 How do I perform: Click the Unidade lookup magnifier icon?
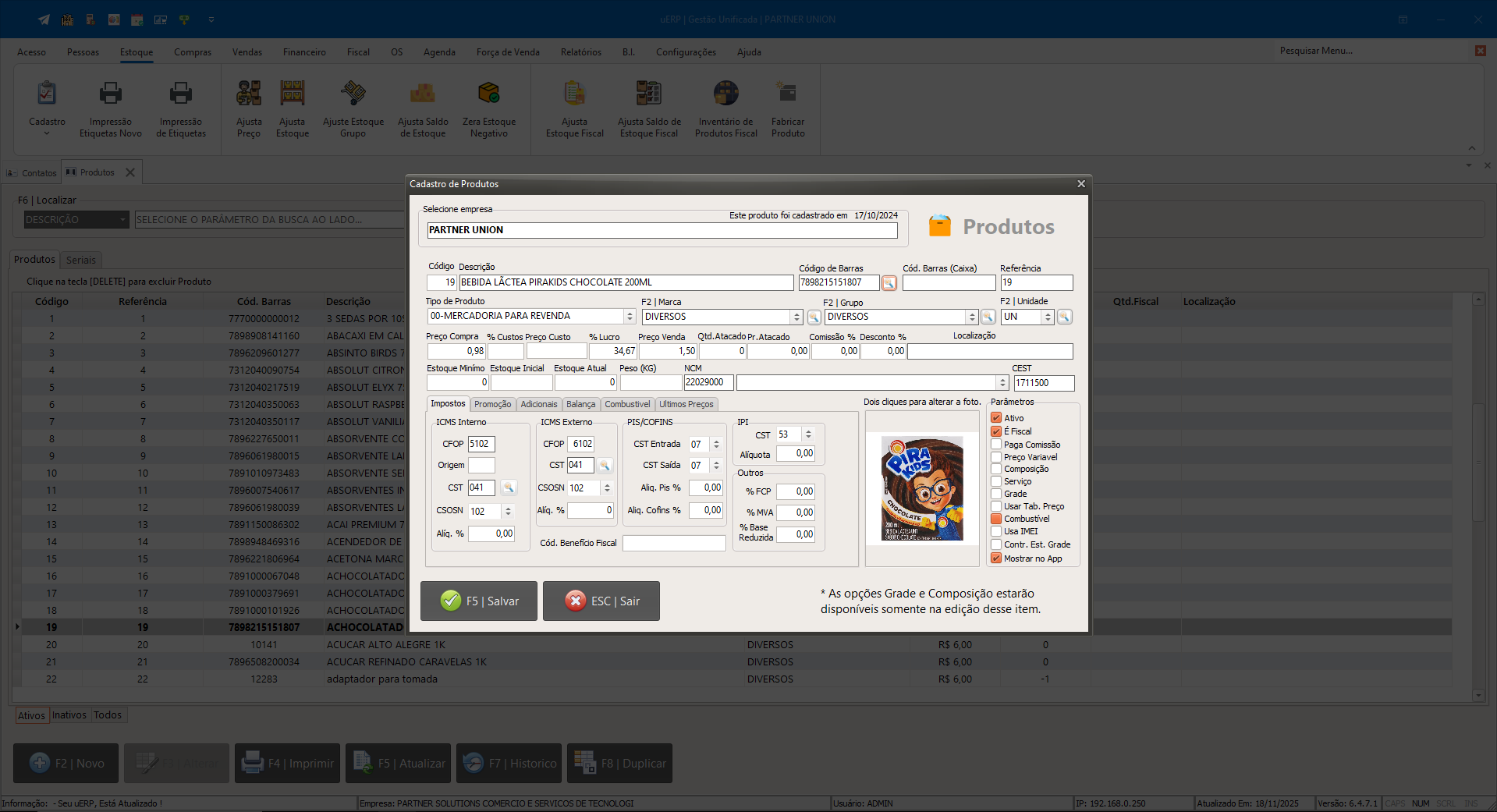(x=1064, y=317)
